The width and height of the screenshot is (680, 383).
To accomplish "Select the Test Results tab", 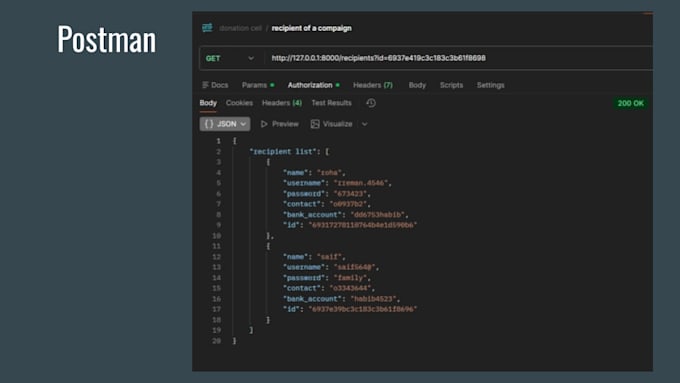I will click(331, 103).
